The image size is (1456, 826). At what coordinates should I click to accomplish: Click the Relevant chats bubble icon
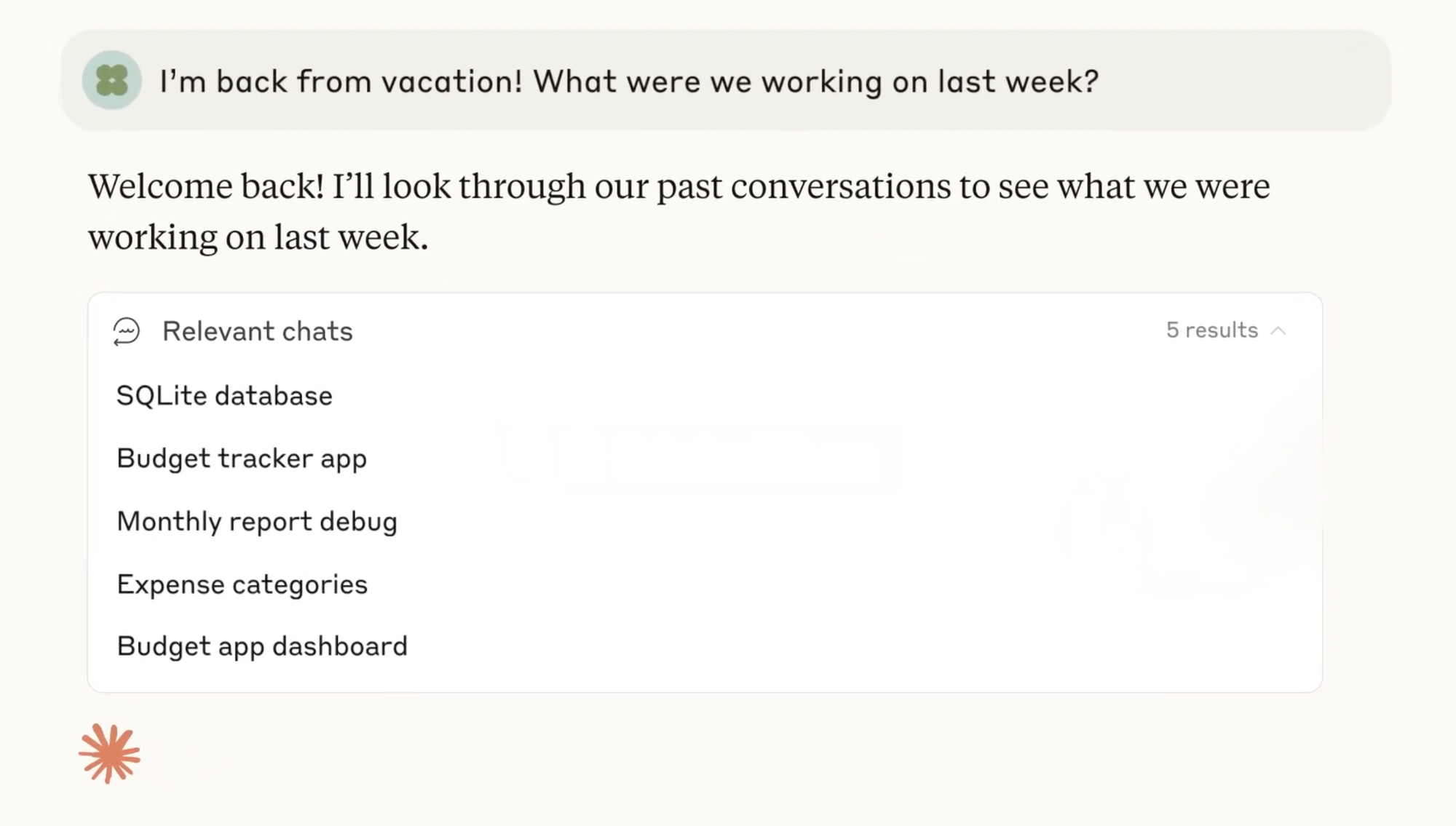click(x=126, y=331)
